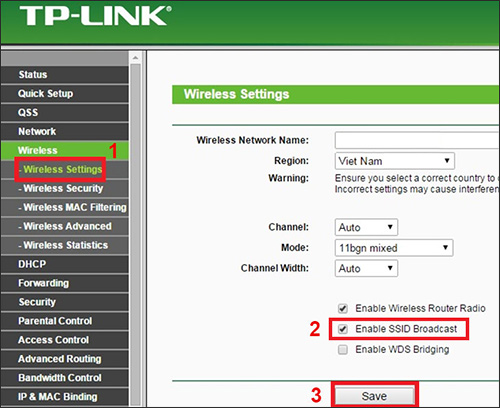
Task: Open the Wireless Advanced page
Action: (x=64, y=226)
